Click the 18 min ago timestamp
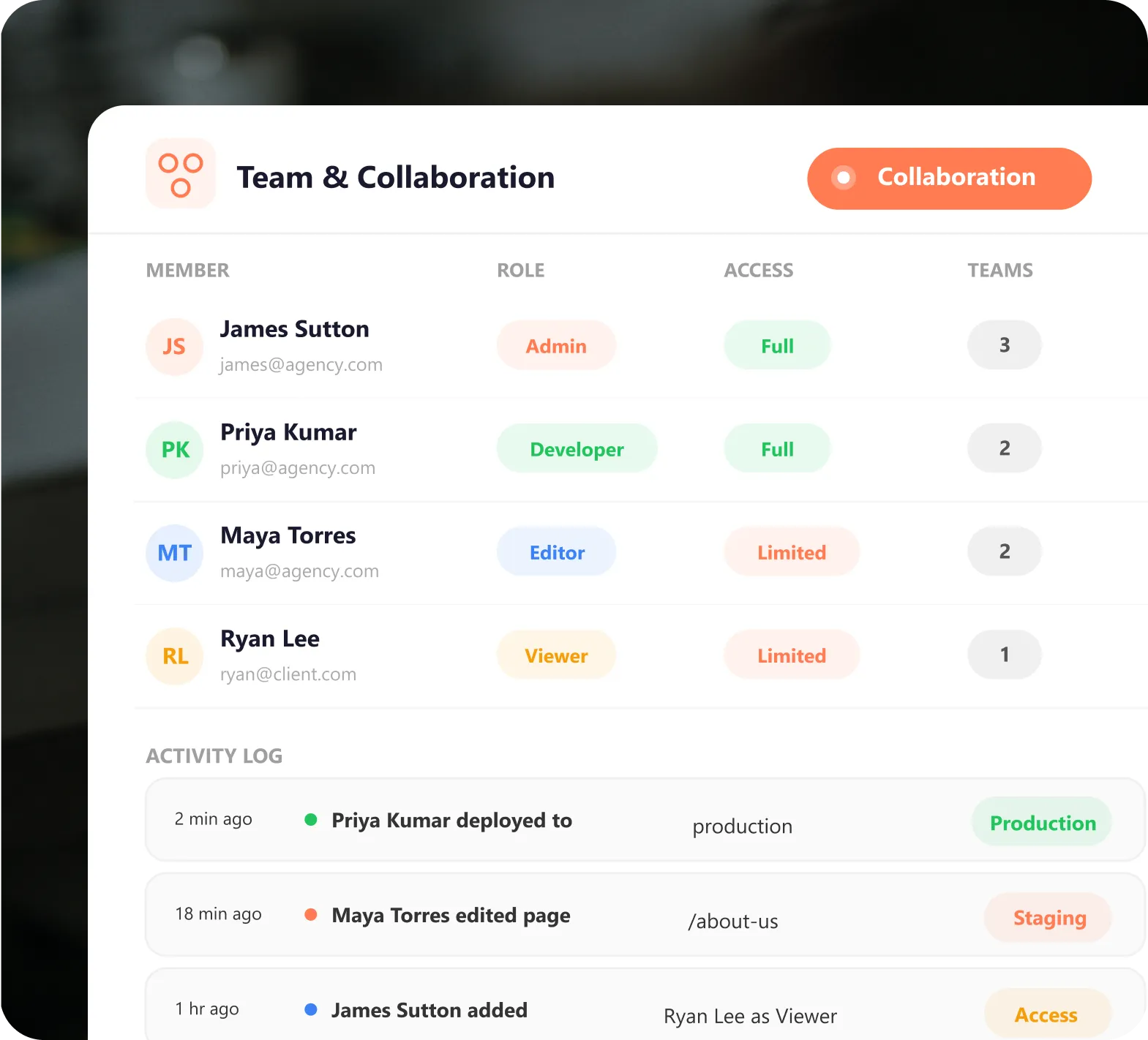The width and height of the screenshot is (1148, 1040). pos(218,914)
